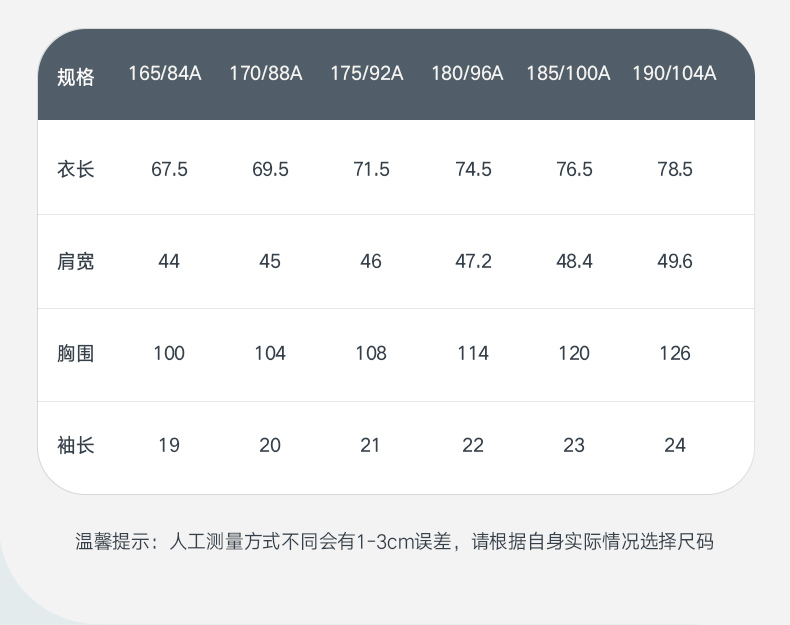Click the 190/104A size header
The height and width of the screenshot is (625, 790).
tap(674, 74)
